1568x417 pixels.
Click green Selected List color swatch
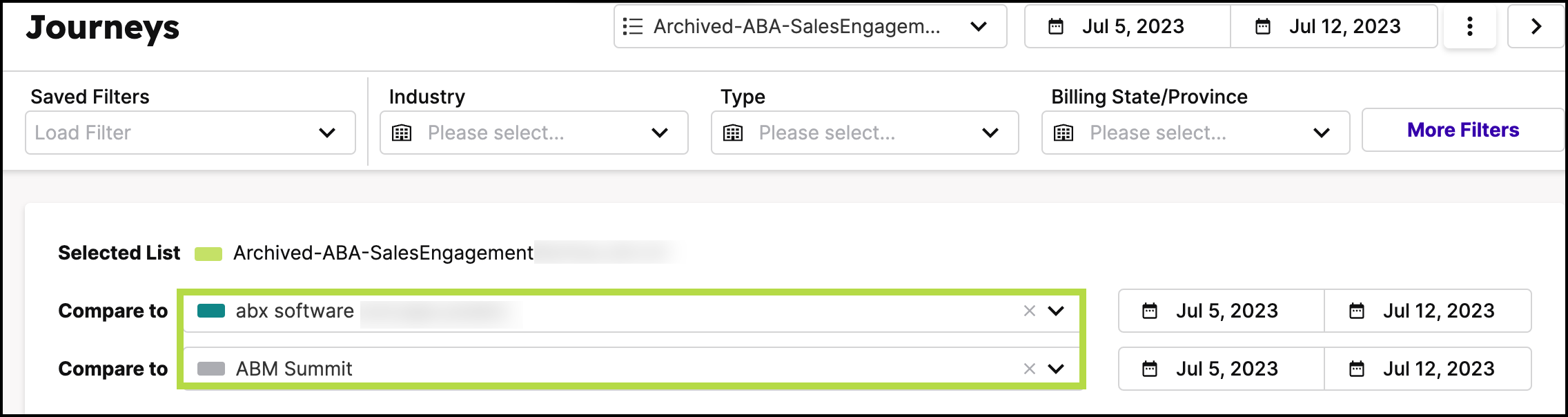pyautogui.click(x=208, y=253)
